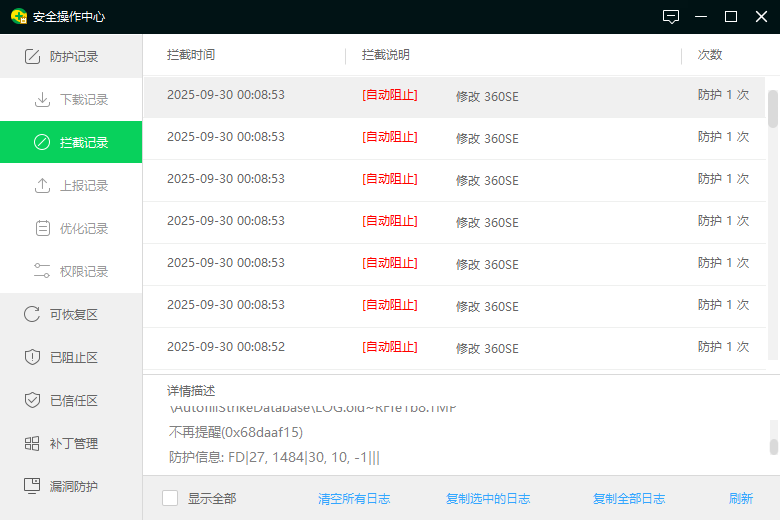Screen dimensions: 780x520
Task: Switch to the 拦截记录 tab
Action: tap(71, 142)
